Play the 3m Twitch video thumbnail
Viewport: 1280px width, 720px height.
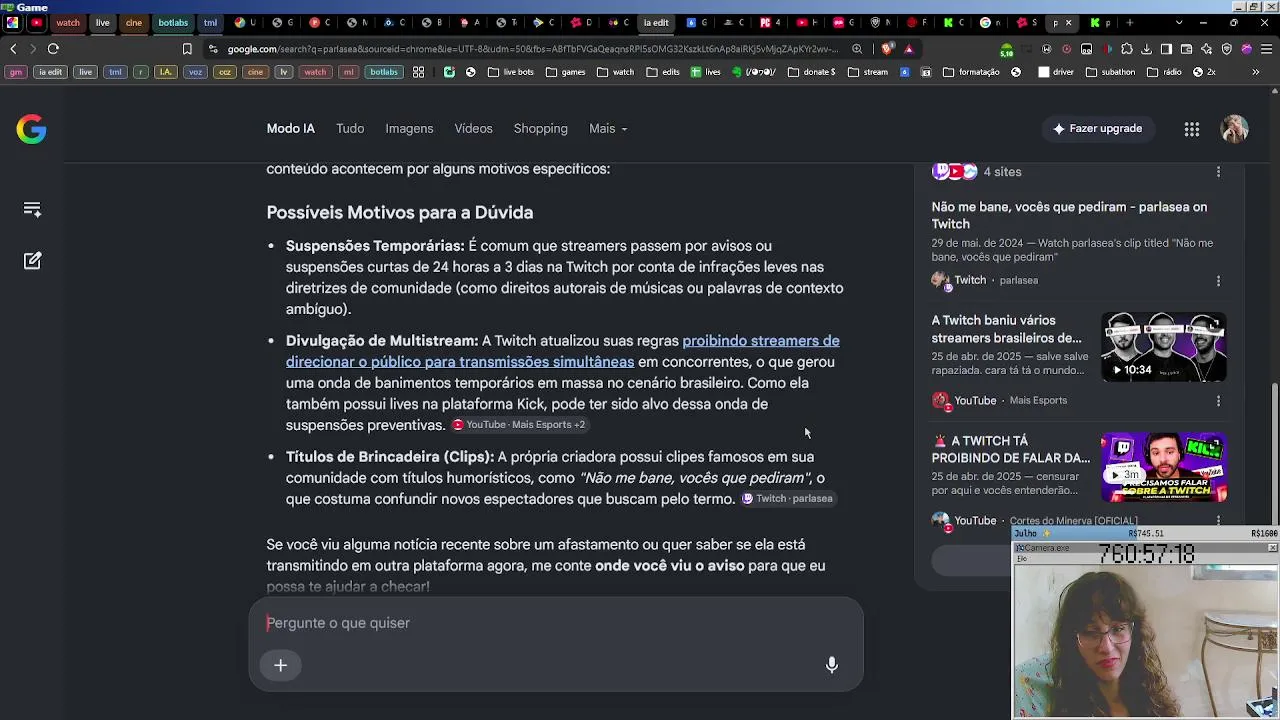tap(1163, 467)
